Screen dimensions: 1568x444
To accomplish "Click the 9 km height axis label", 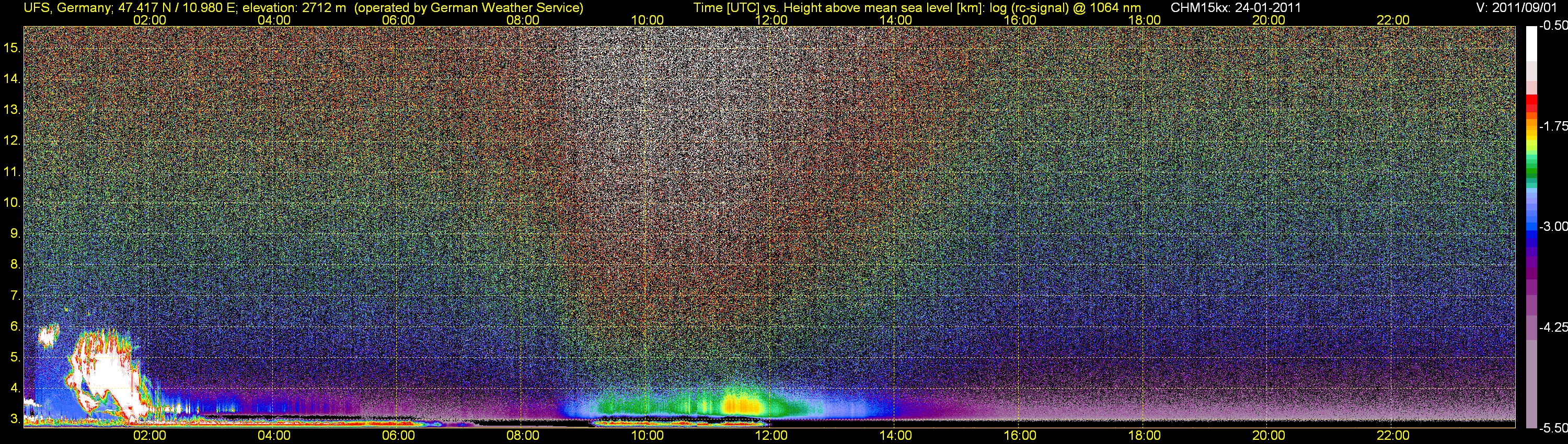I will pos(15,233).
